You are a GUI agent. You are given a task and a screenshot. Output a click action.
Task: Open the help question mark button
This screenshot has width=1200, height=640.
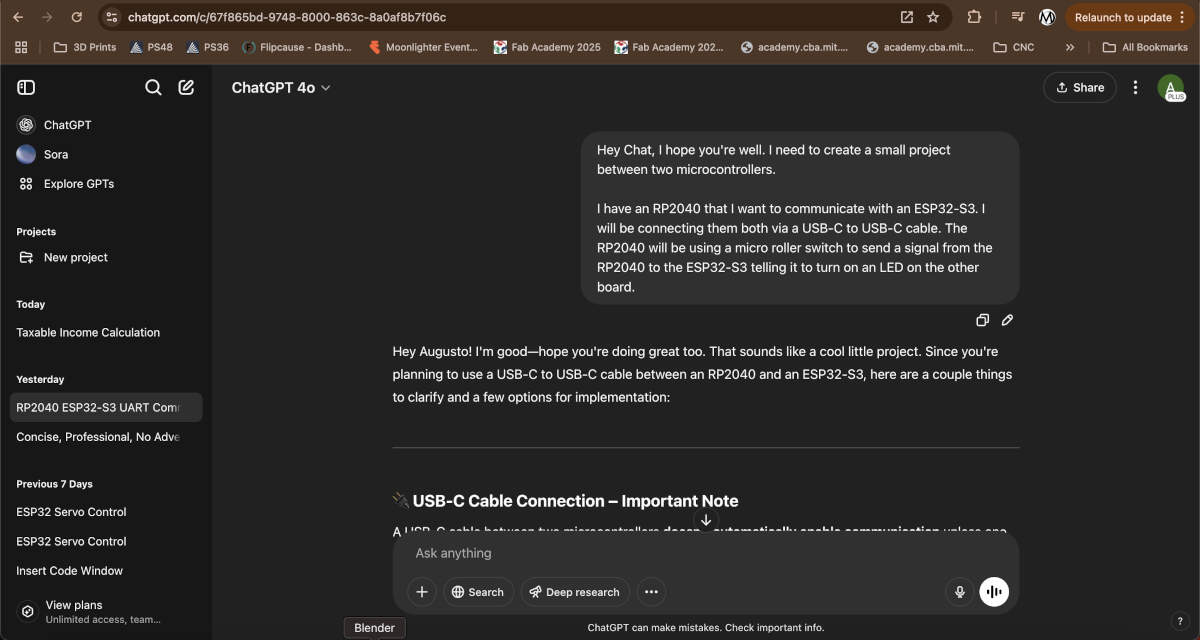coord(1180,621)
